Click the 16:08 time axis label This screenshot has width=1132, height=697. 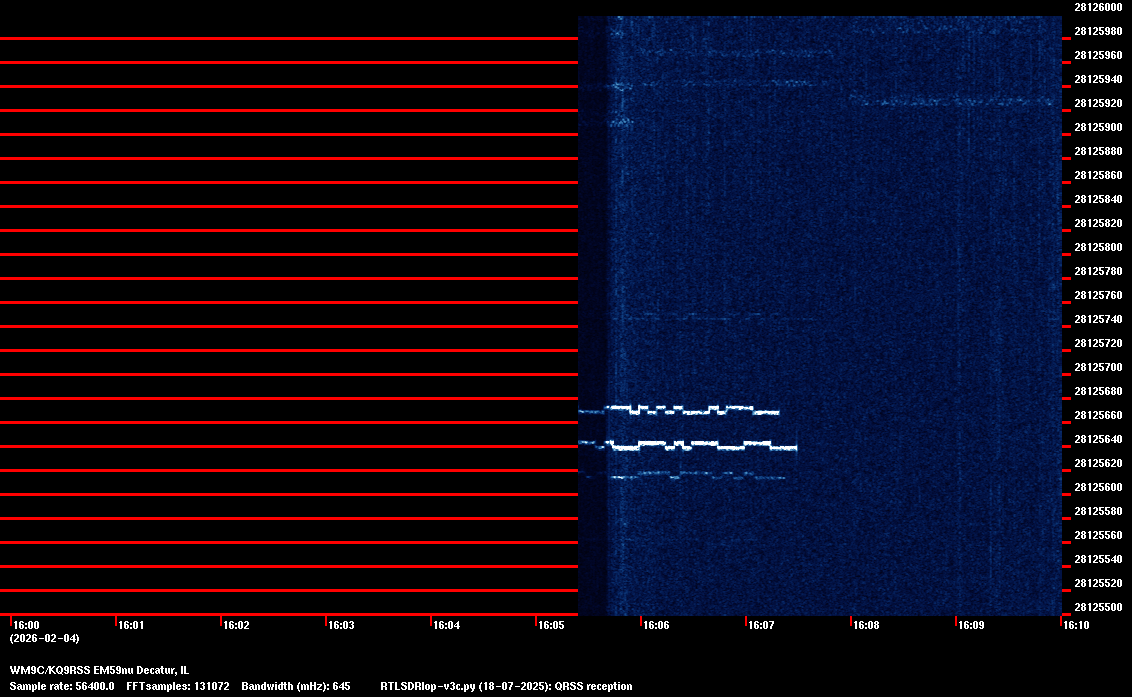(866, 626)
